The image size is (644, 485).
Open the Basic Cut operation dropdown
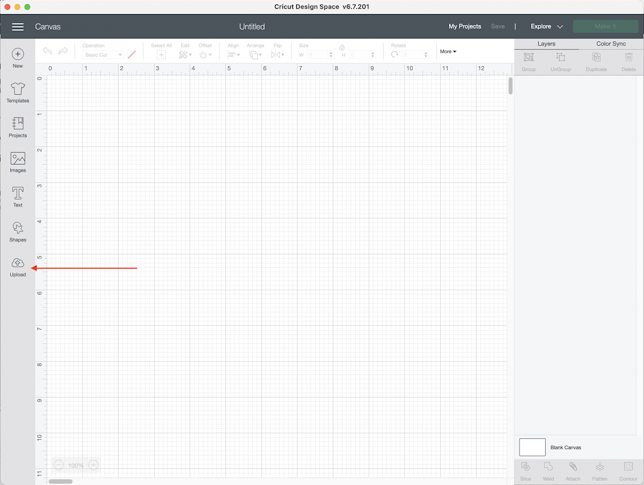point(103,55)
